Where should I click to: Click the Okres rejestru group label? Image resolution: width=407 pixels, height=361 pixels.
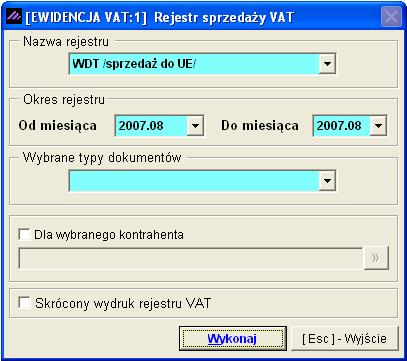pyautogui.click(x=64, y=100)
